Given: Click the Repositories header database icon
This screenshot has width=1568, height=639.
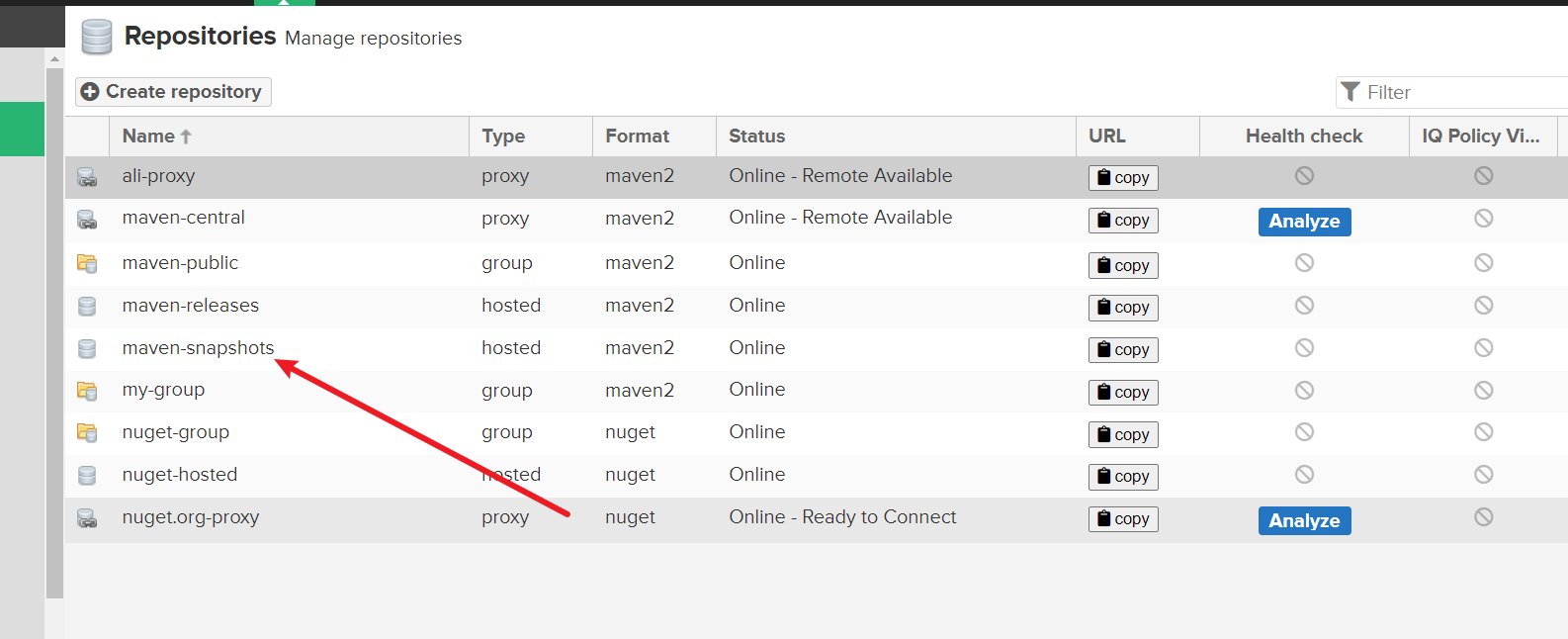Looking at the screenshot, I should click(97, 38).
